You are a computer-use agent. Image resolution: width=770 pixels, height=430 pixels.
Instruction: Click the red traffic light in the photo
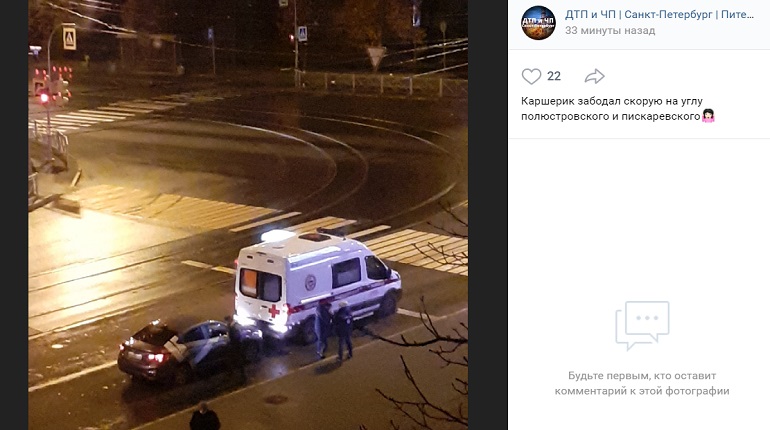[x=44, y=98]
